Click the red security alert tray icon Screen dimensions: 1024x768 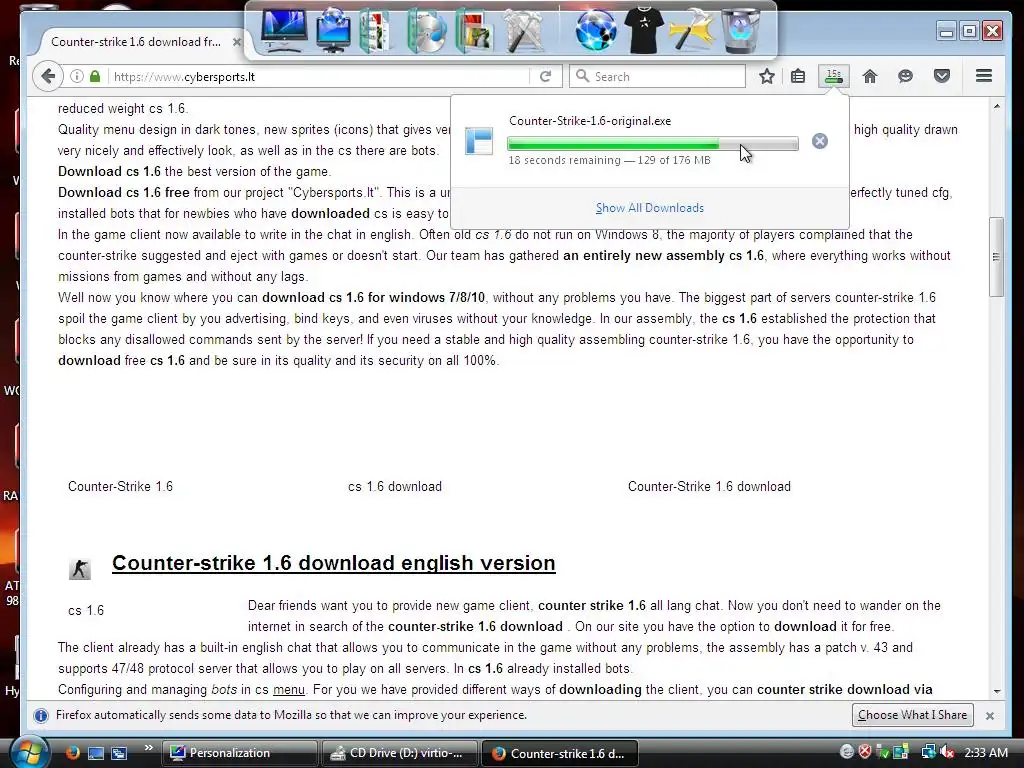pyautogui.click(x=865, y=752)
